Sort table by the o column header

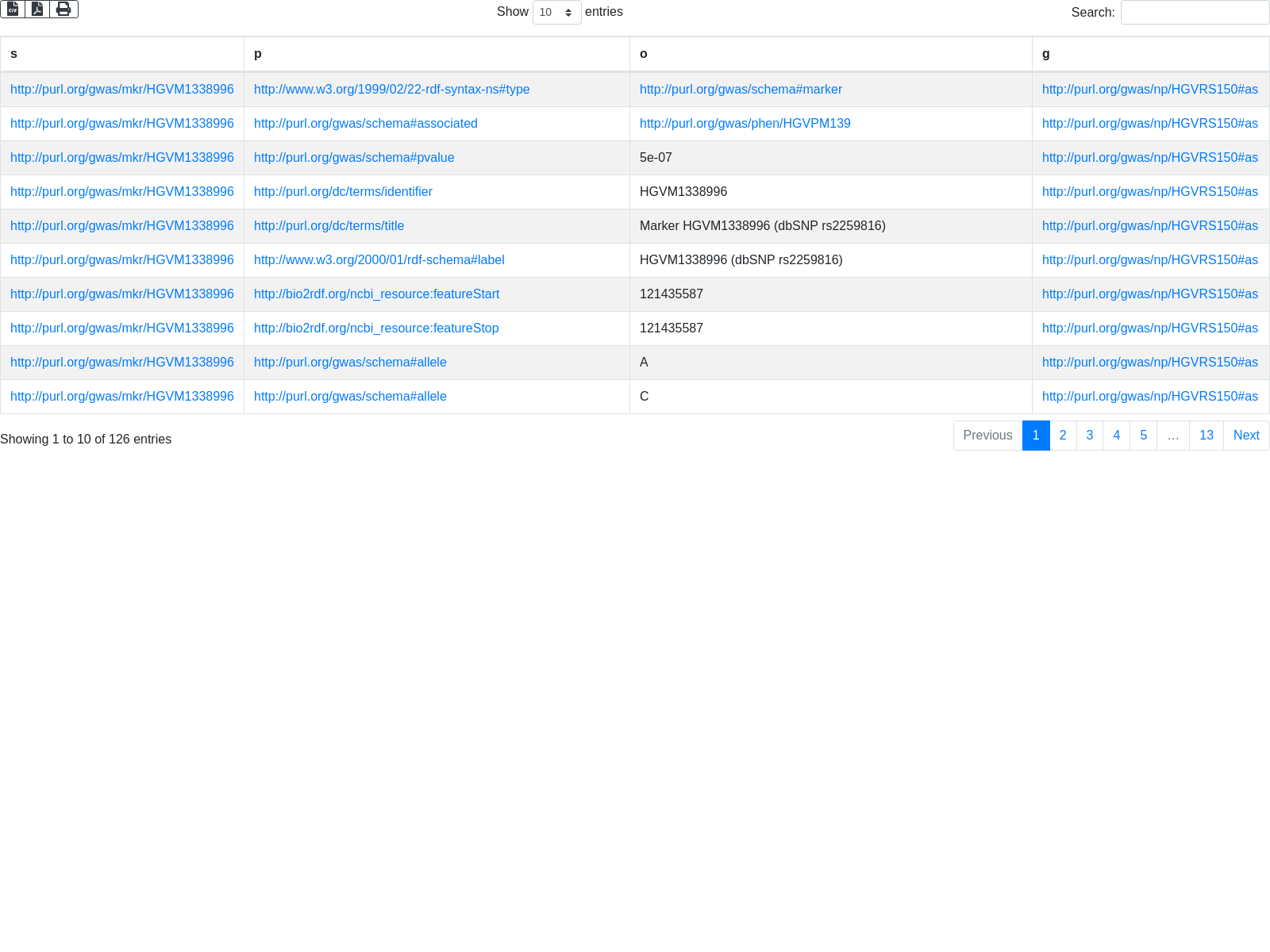[x=830, y=54]
